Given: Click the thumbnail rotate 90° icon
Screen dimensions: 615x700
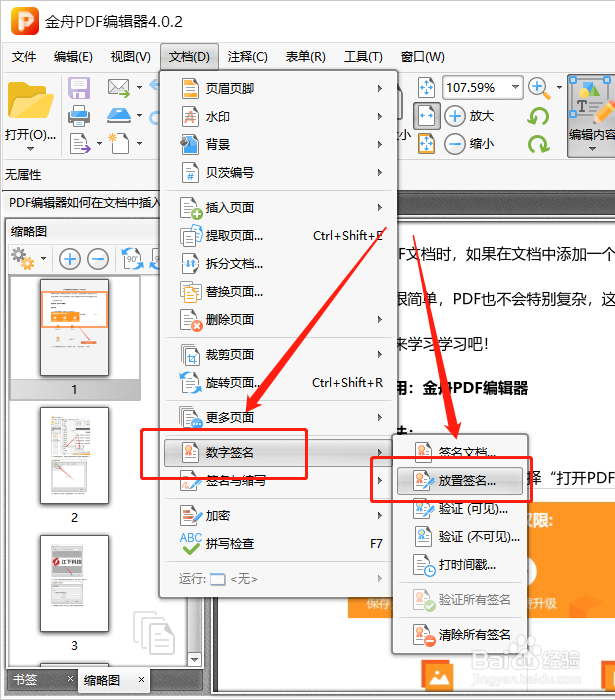Looking at the screenshot, I should [x=133, y=259].
